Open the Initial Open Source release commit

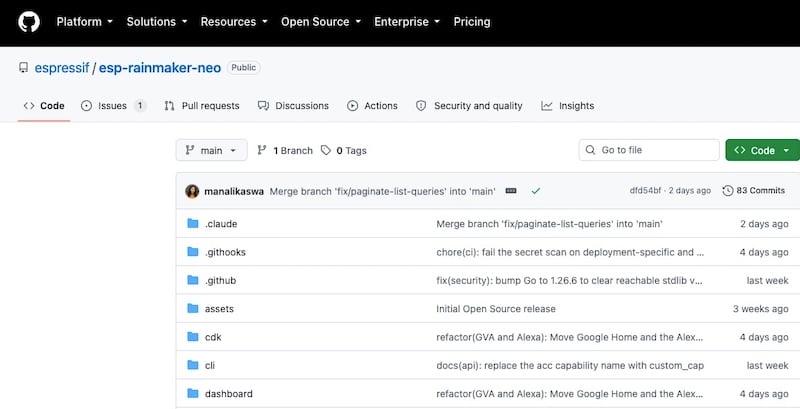pos(496,309)
